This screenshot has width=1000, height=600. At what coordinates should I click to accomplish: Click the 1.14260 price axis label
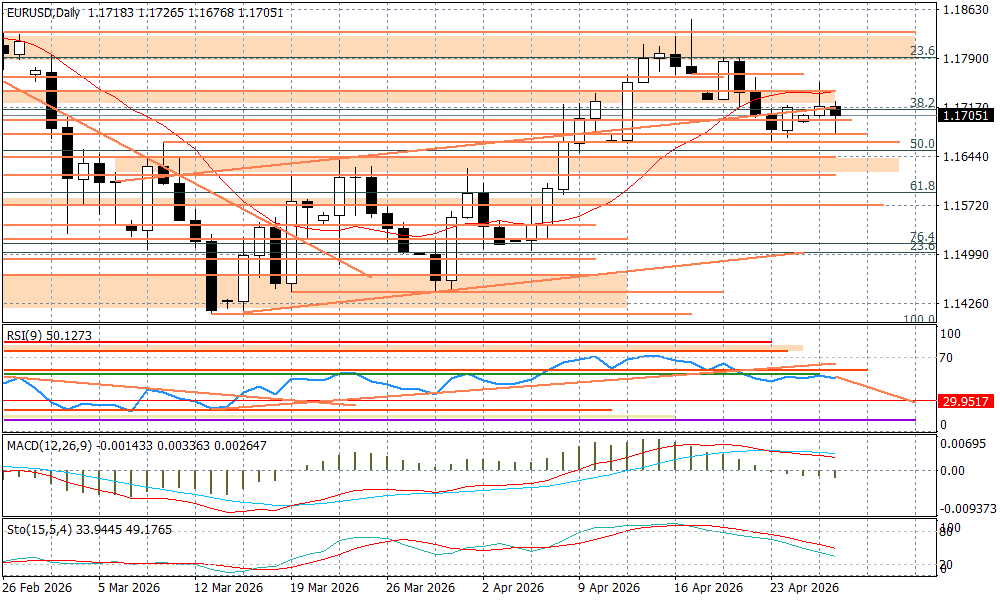(x=966, y=303)
